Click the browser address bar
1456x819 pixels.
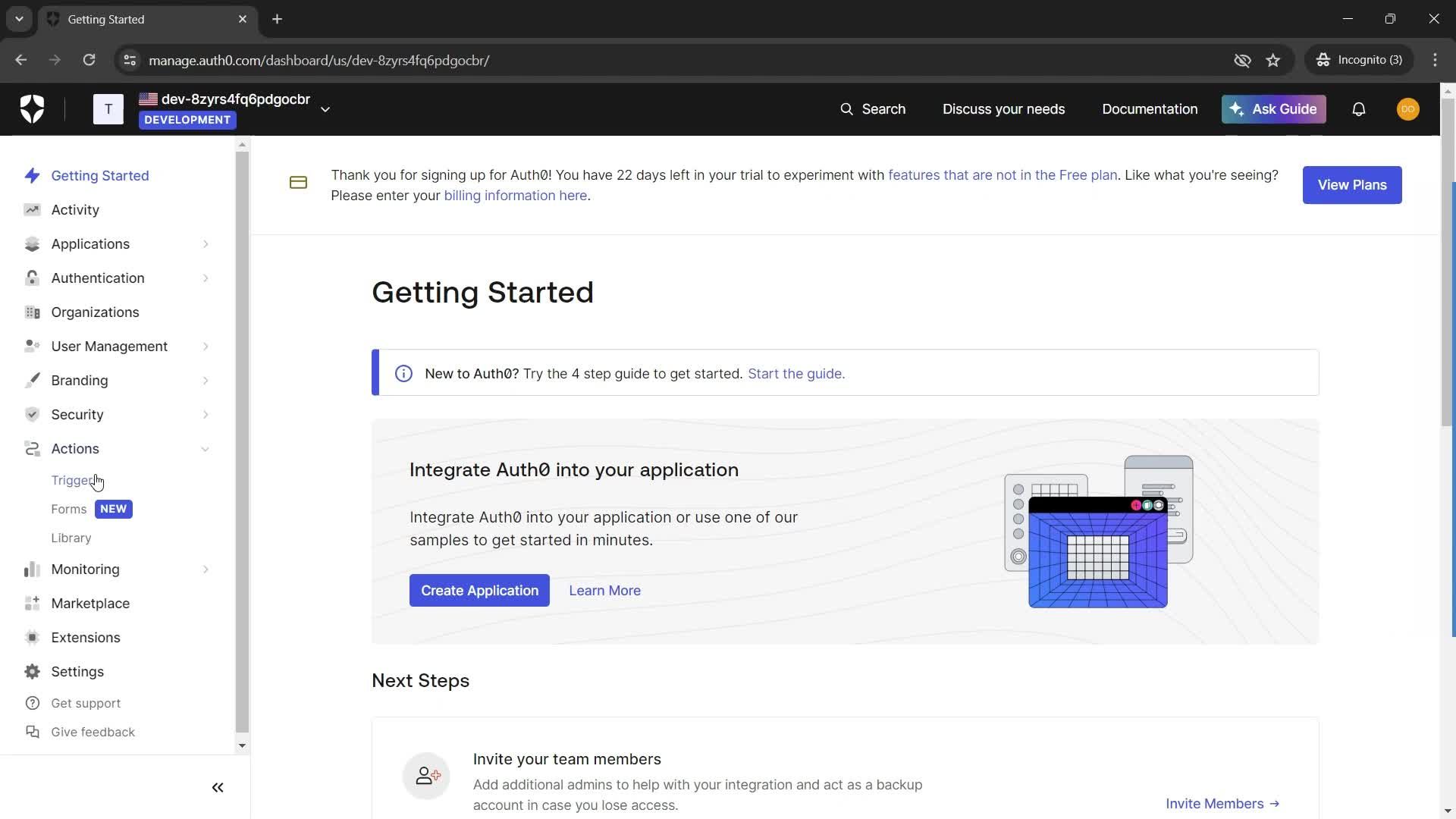(682, 60)
